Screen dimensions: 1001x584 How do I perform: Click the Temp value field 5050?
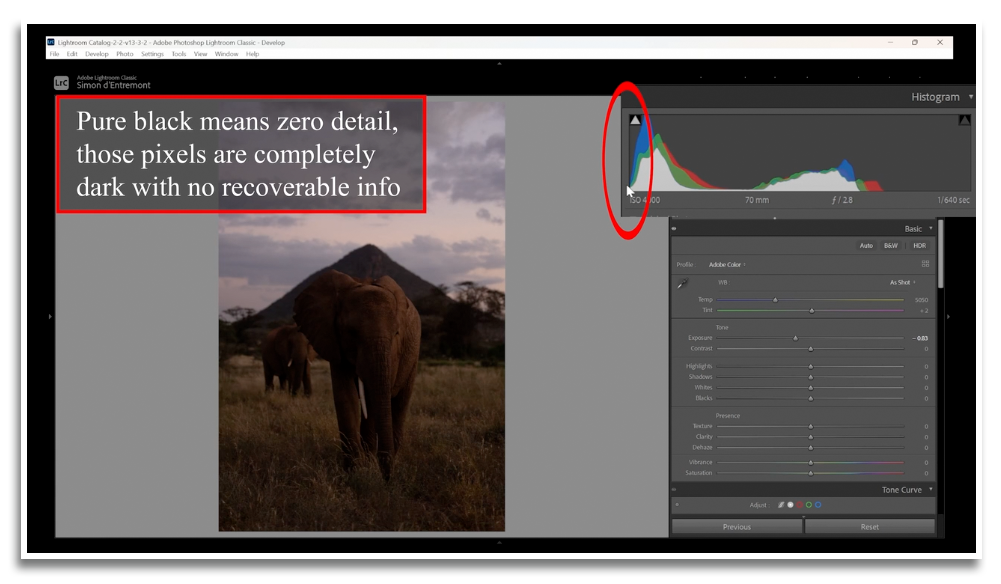coord(921,300)
